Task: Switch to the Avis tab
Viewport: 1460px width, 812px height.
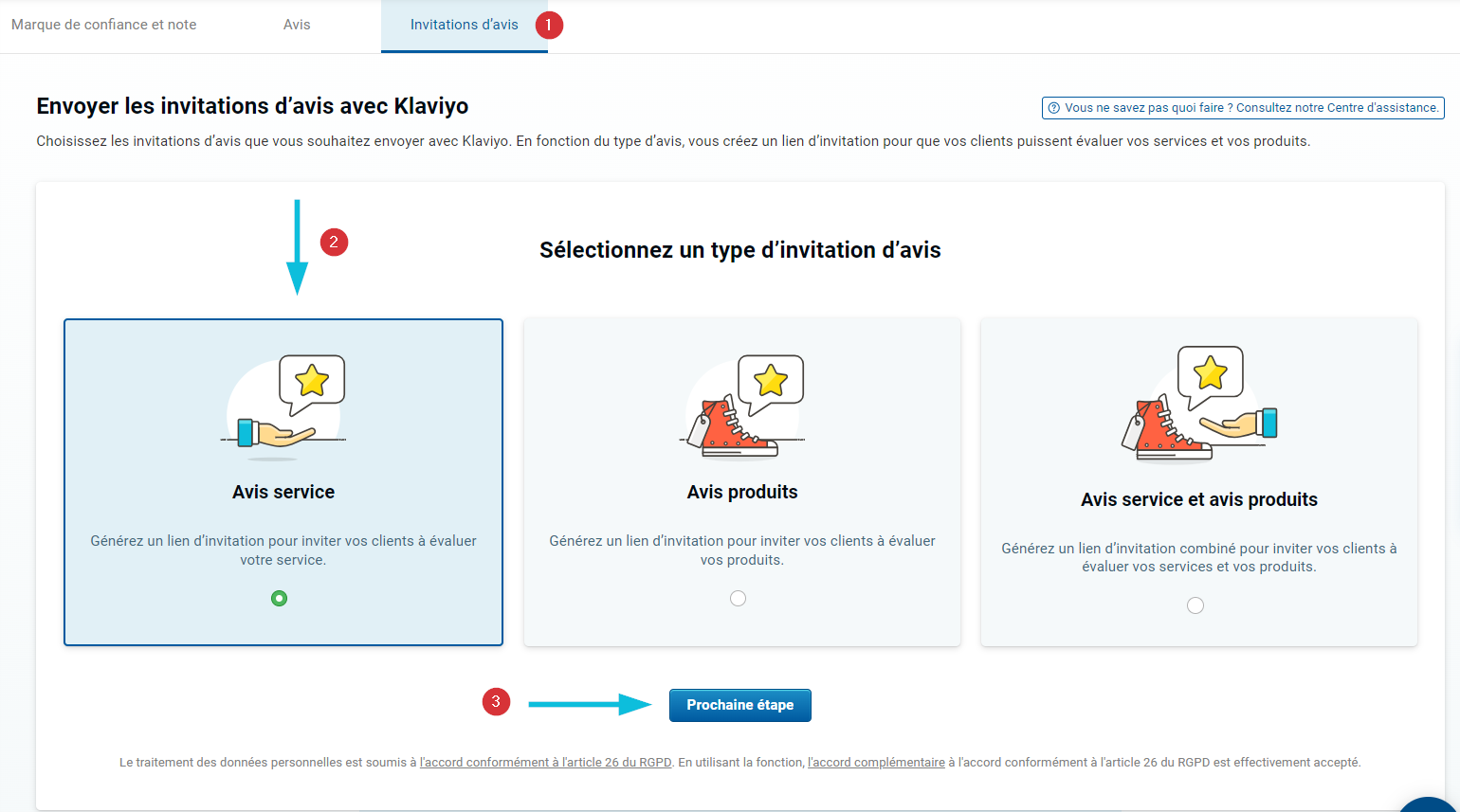Action: [297, 25]
